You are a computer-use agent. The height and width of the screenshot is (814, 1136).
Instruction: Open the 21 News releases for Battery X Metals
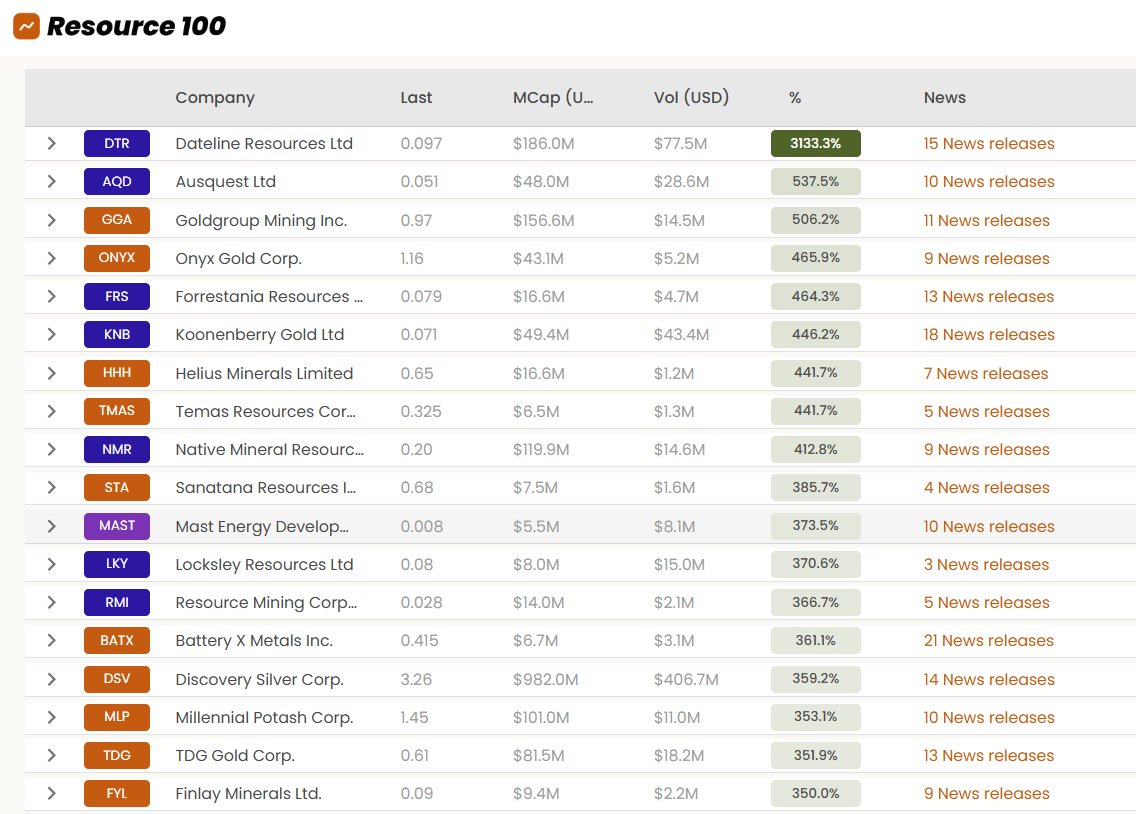(989, 641)
